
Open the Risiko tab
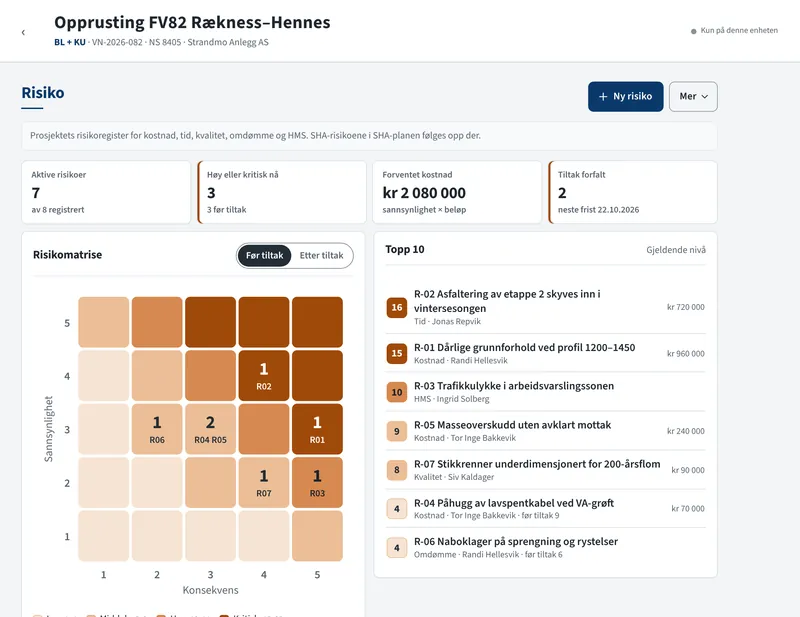pos(43,93)
